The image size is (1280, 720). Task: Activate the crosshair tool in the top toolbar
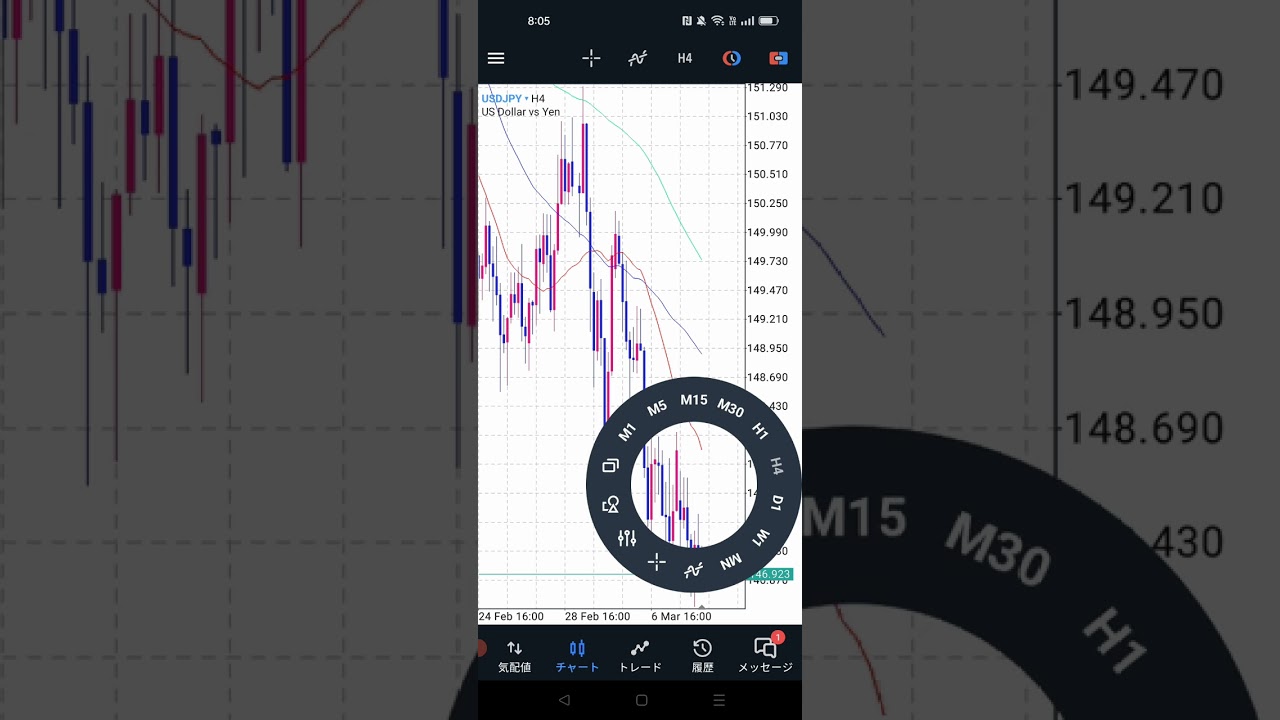[x=591, y=58]
